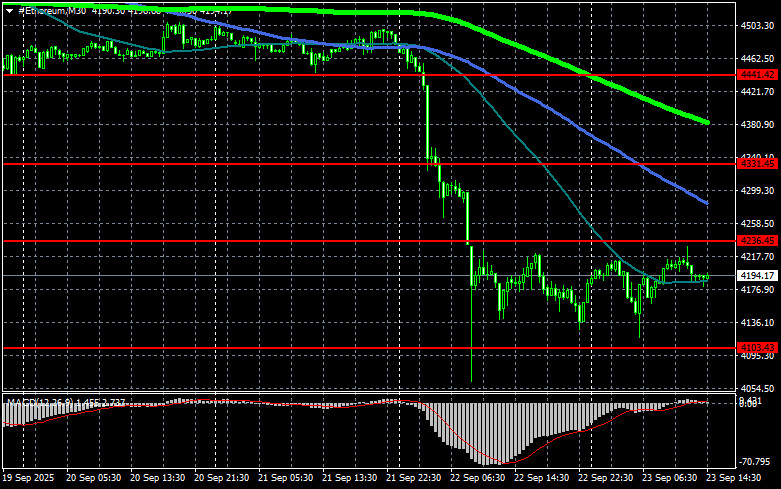Click the 19 Sep 2025 date label

click(x=28, y=478)
